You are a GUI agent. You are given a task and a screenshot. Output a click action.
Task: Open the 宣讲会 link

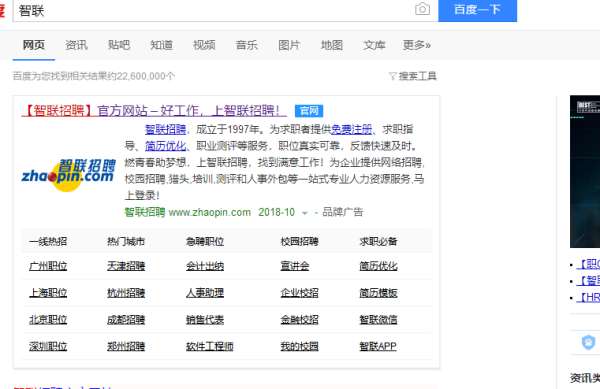[295, 266]
